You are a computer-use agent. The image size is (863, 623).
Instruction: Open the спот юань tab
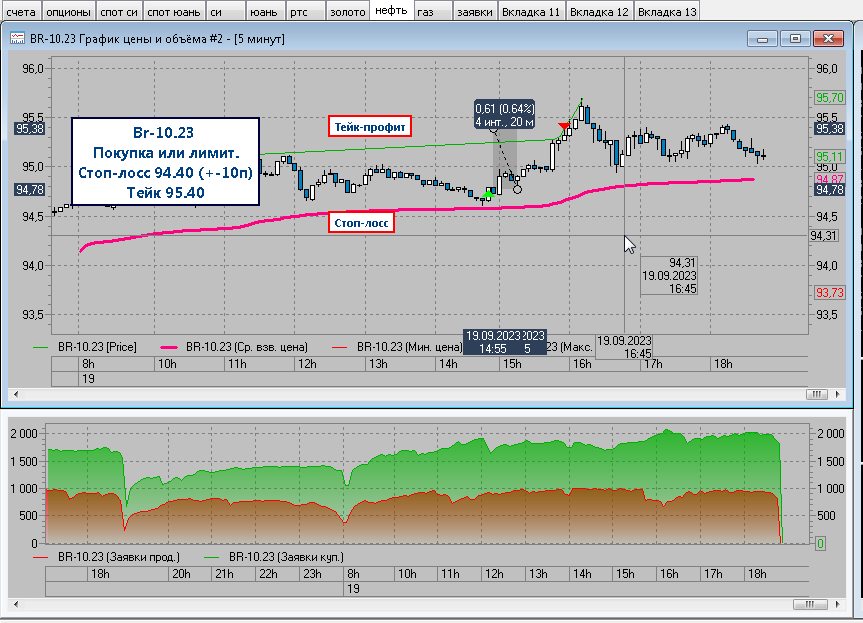(x=174, y=11)
